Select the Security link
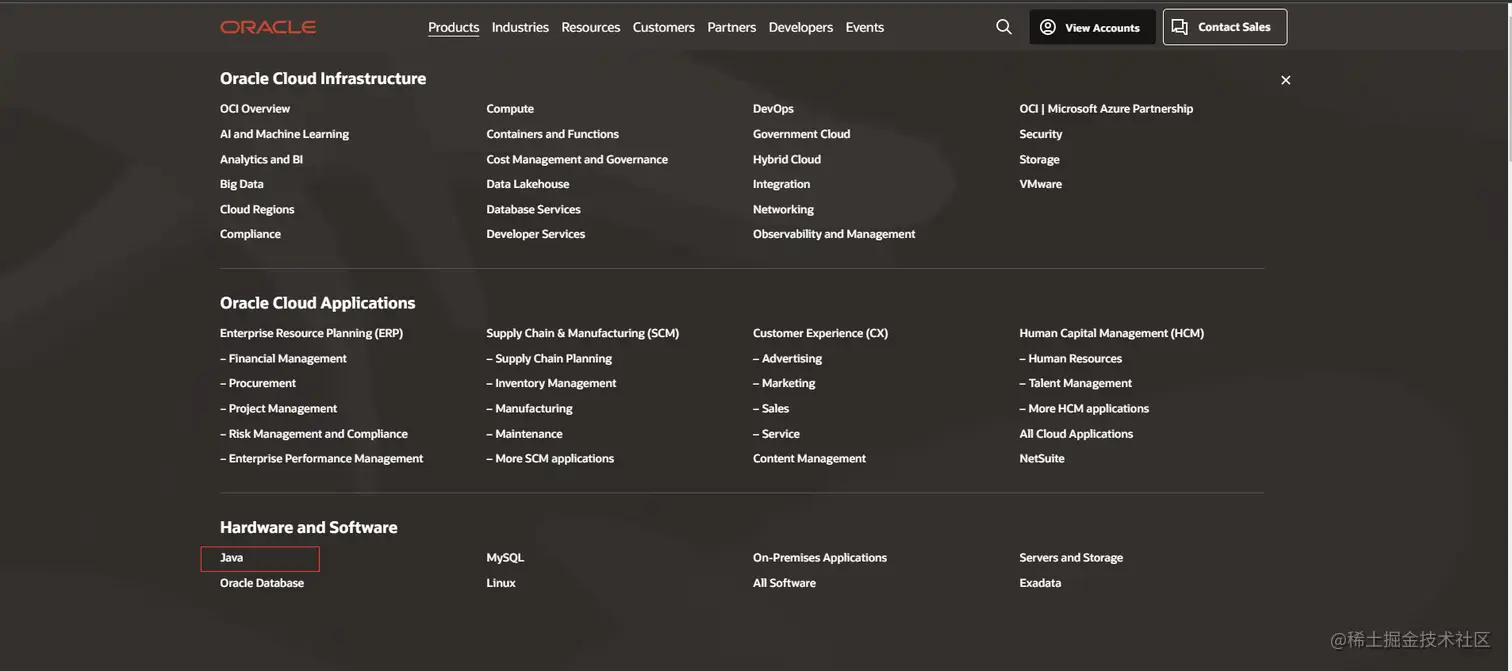The height and width of the screenshot is (671, 1512). pyautogui.click(x=1041, y=134)
